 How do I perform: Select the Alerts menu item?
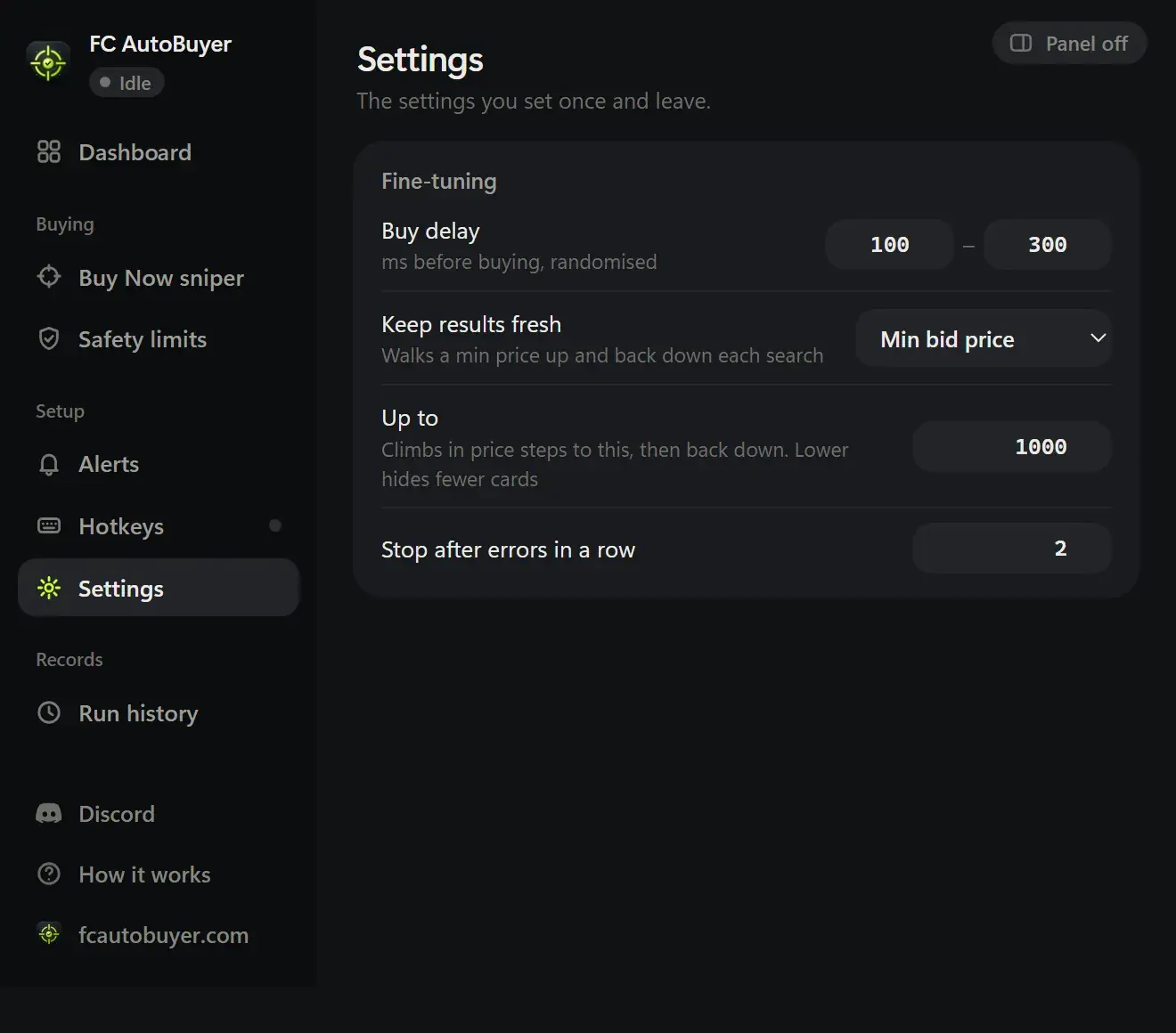coord(159,464)
